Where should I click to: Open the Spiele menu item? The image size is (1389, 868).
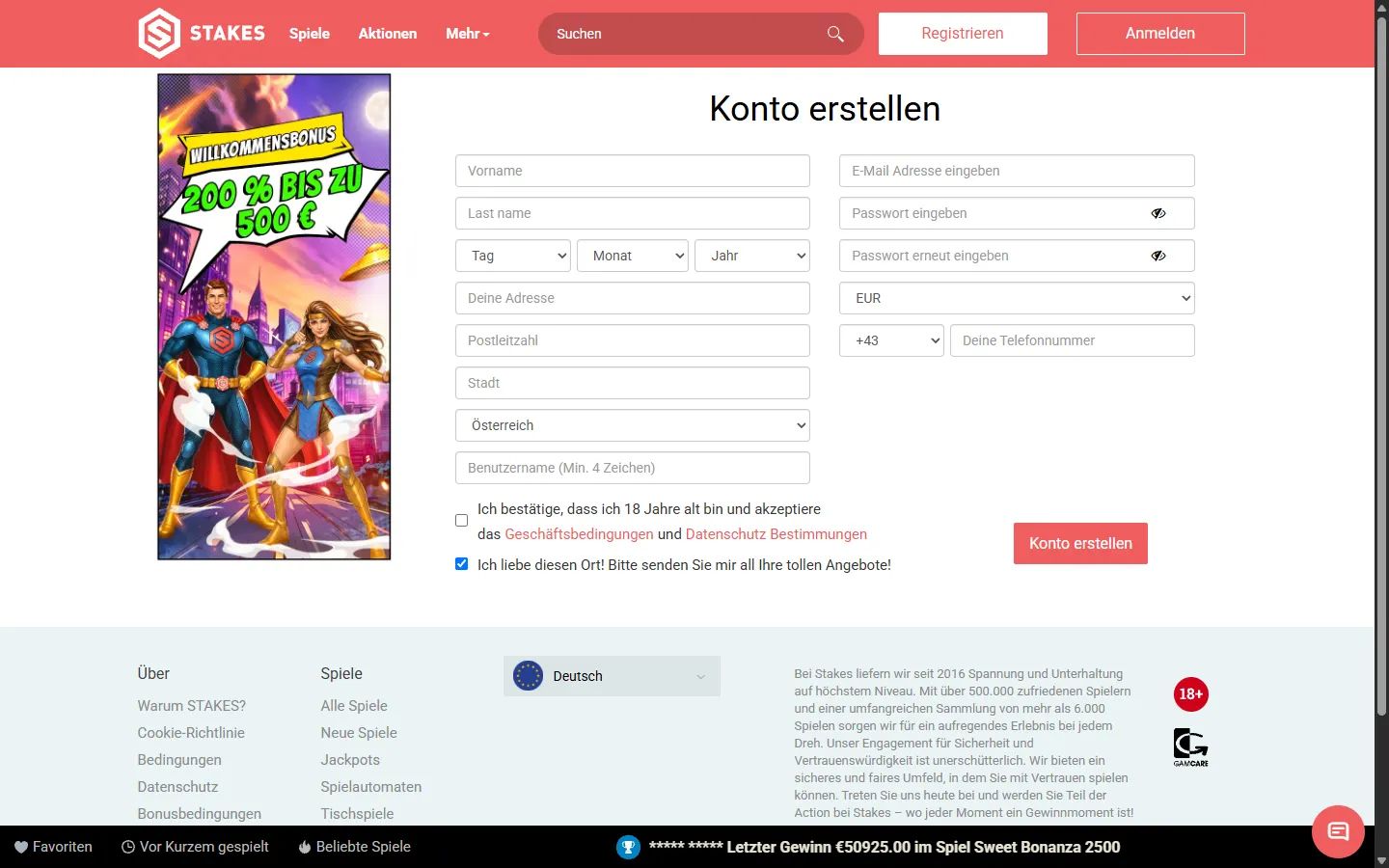click(x=310, y=34)
